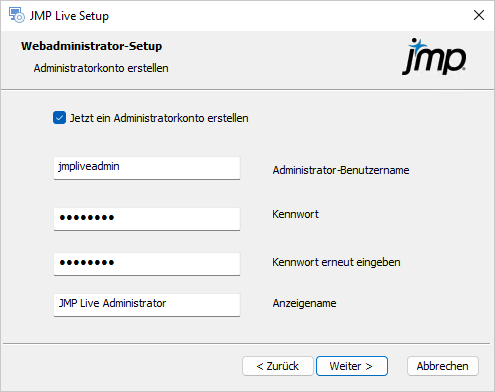Click the 'Kennwort erneut eingeben' label
The image size is (495, 392).
[x=336, y=262]
